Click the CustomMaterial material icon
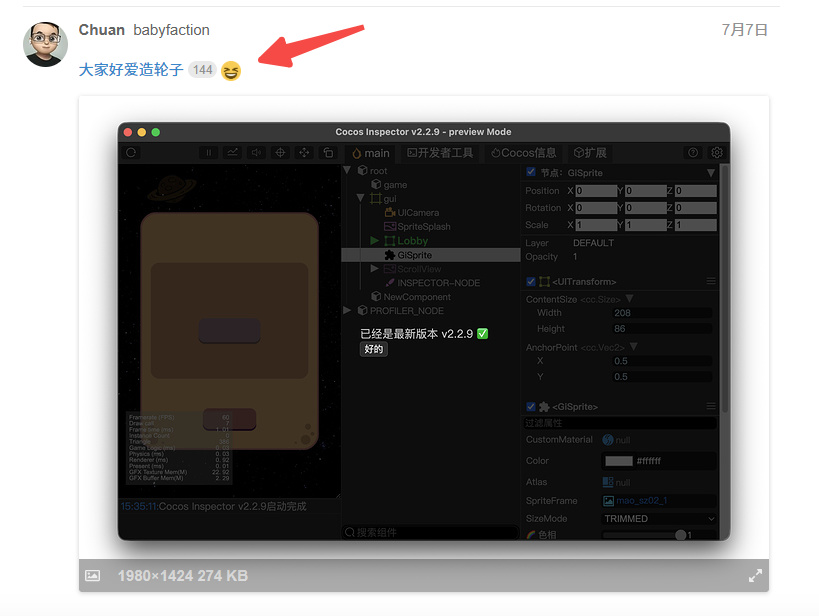This screenshot has width=819, height=616. 607,440
